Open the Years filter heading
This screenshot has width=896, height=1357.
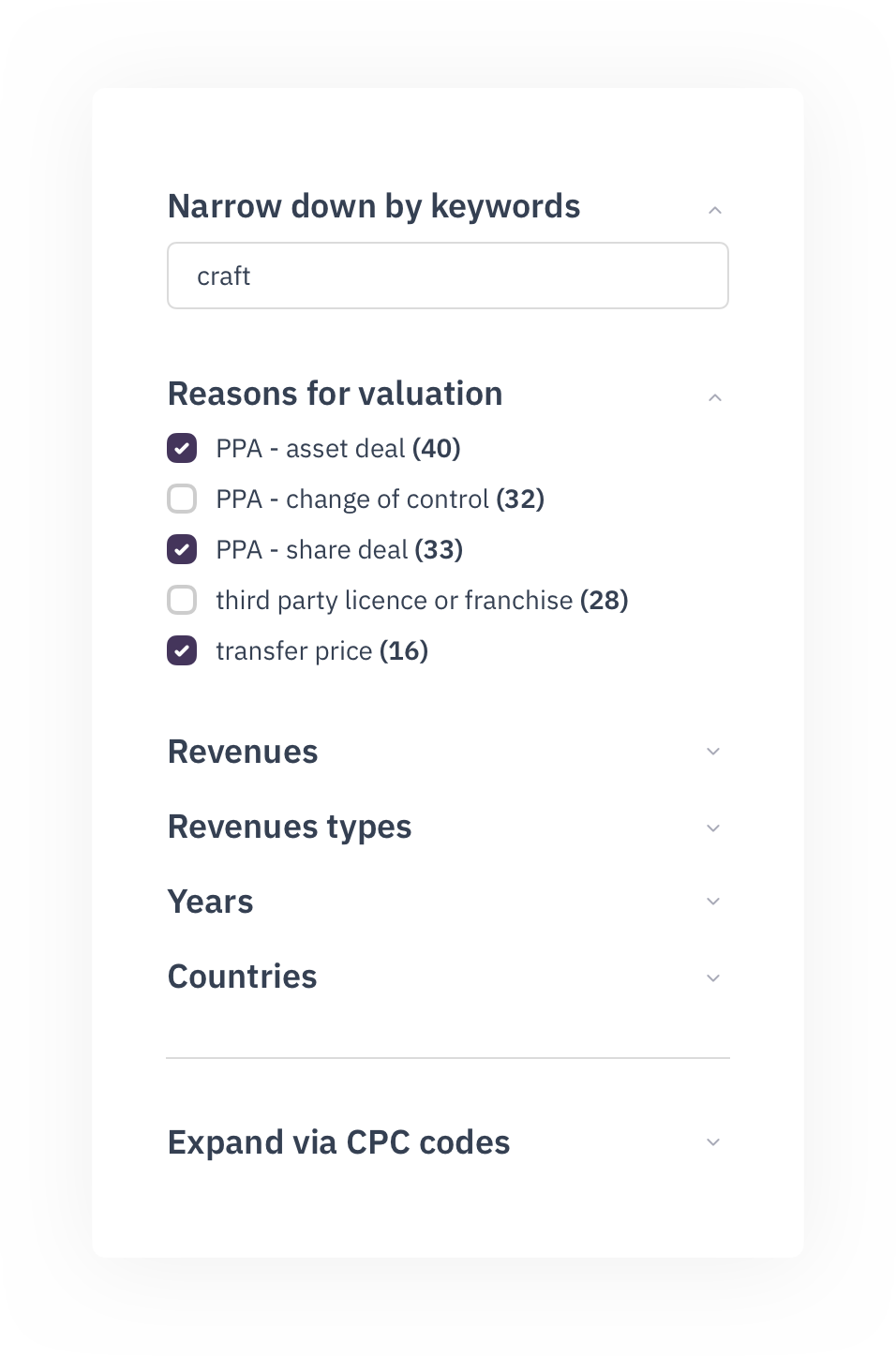210,902
